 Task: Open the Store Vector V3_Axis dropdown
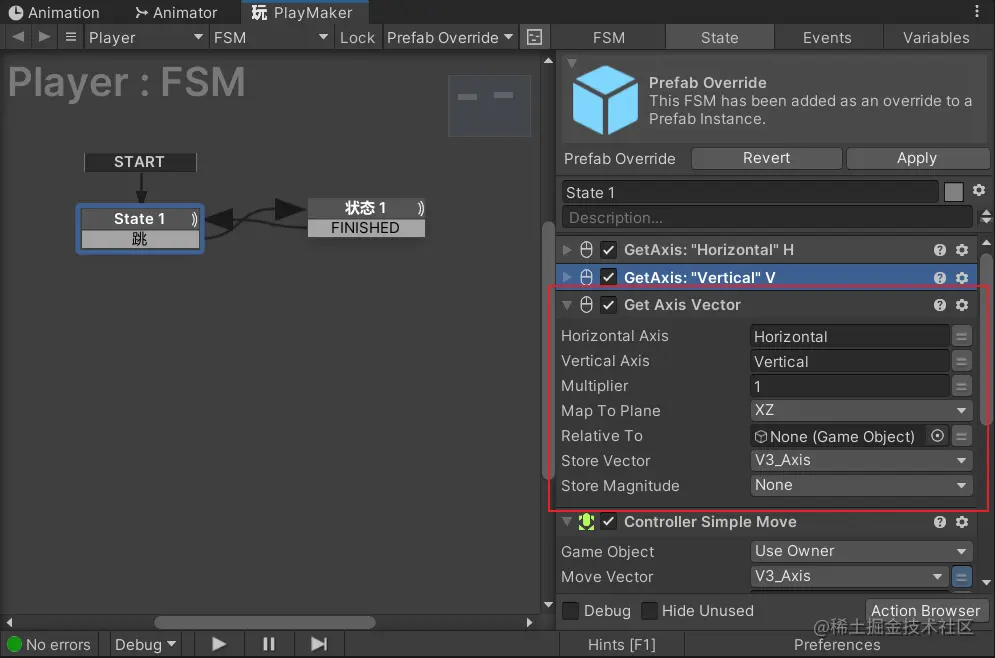[860, 461]
